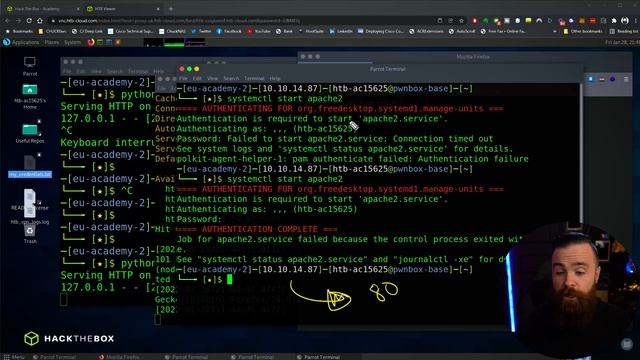Open the Applications menu in the Parrot panel
The image size is (640, 360).
coord(22,42)
